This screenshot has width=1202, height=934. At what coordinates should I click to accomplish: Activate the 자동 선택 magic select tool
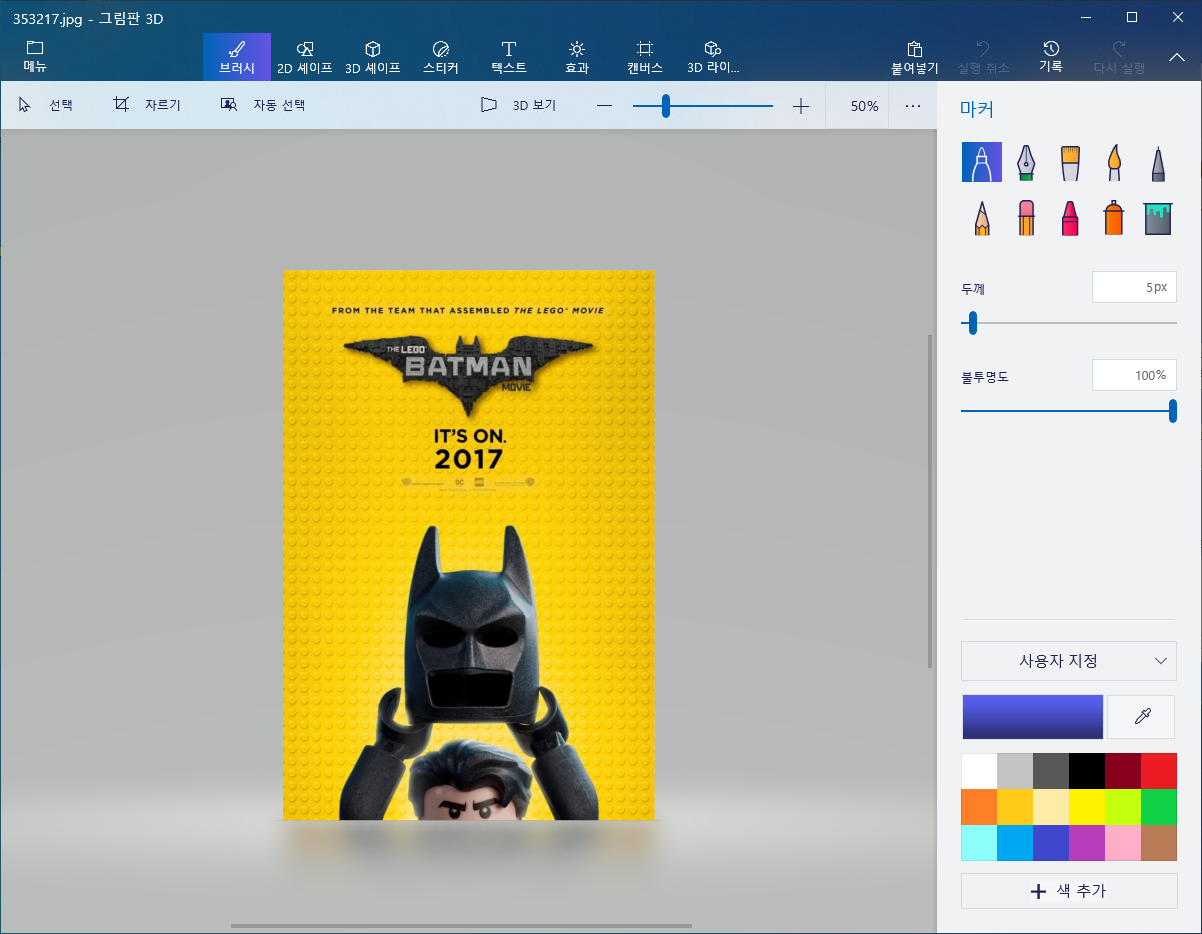(263, 105)
